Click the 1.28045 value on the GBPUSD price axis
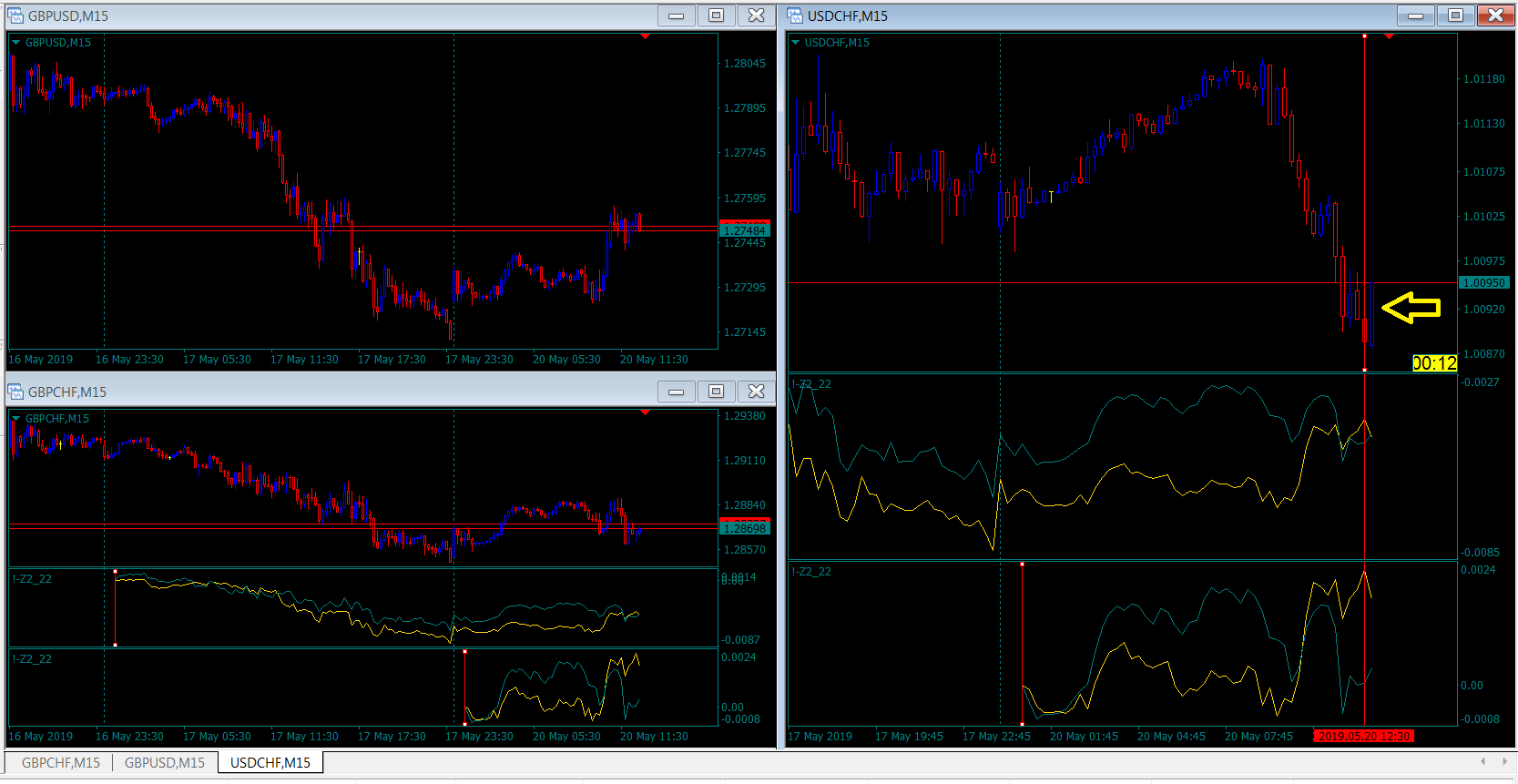Viewport: 1518px width, 784px height. click(x=745, y=64)
